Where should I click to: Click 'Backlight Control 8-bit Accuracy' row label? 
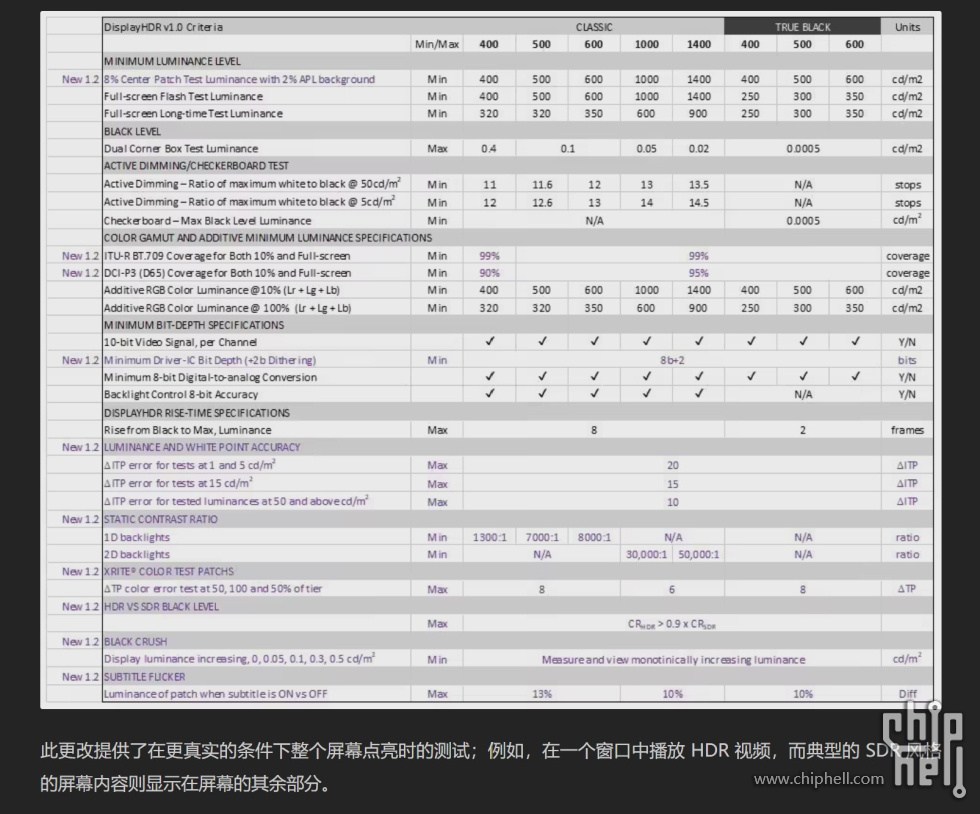(181, 394)
